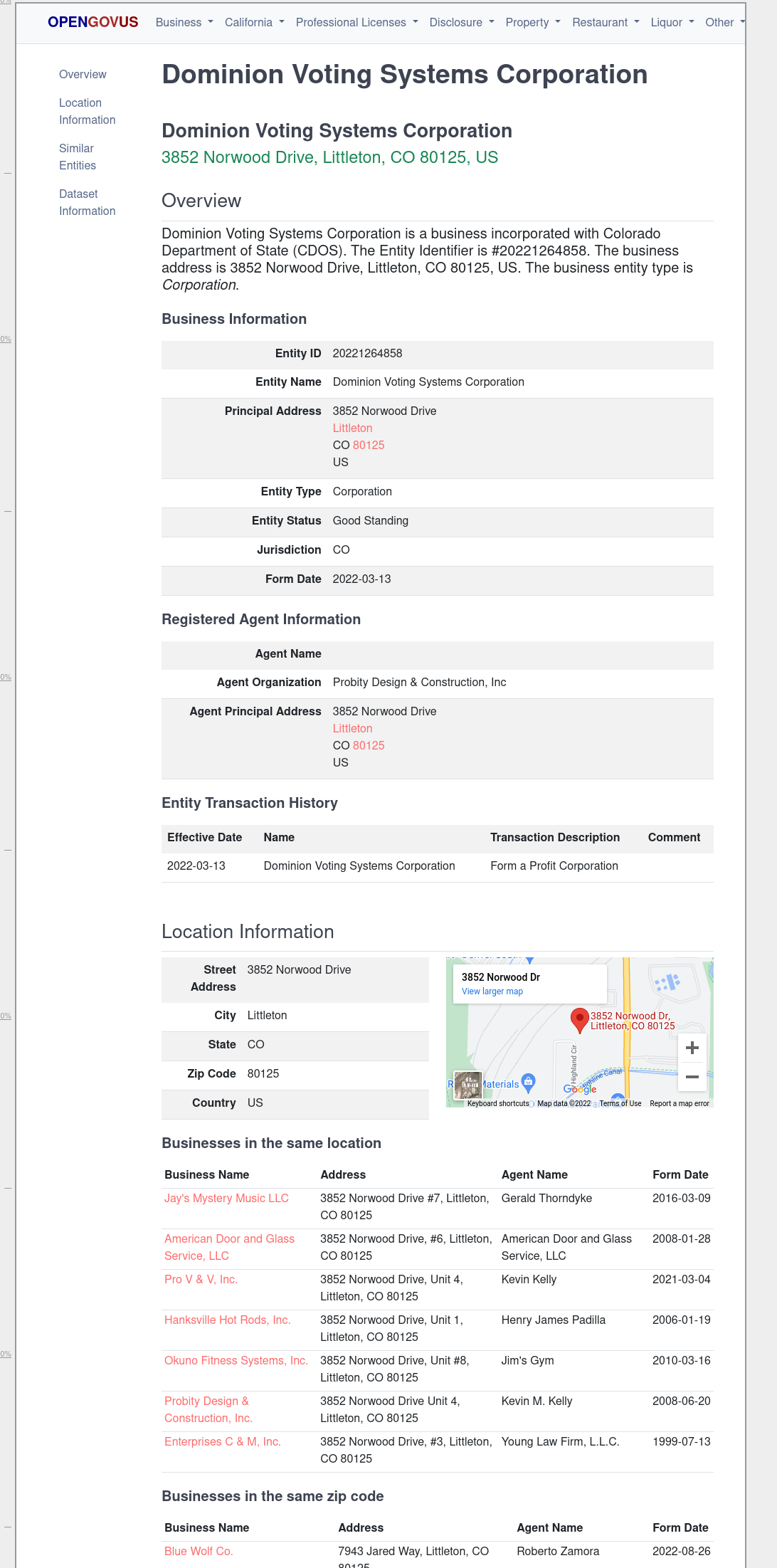
Task: Go to Similar Entities in sidebar
Action: pos(78,157)
